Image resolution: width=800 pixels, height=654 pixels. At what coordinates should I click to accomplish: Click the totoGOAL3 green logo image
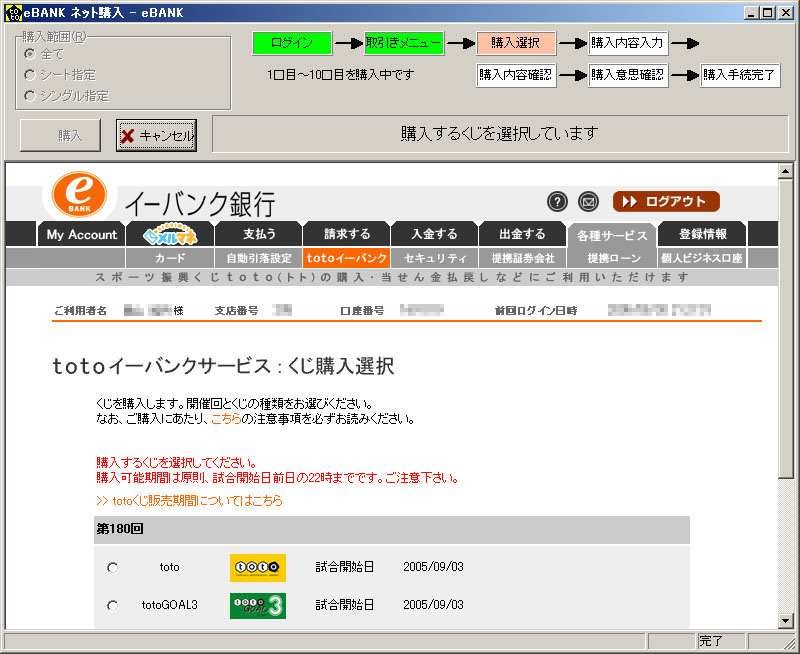tap(257, 605)
